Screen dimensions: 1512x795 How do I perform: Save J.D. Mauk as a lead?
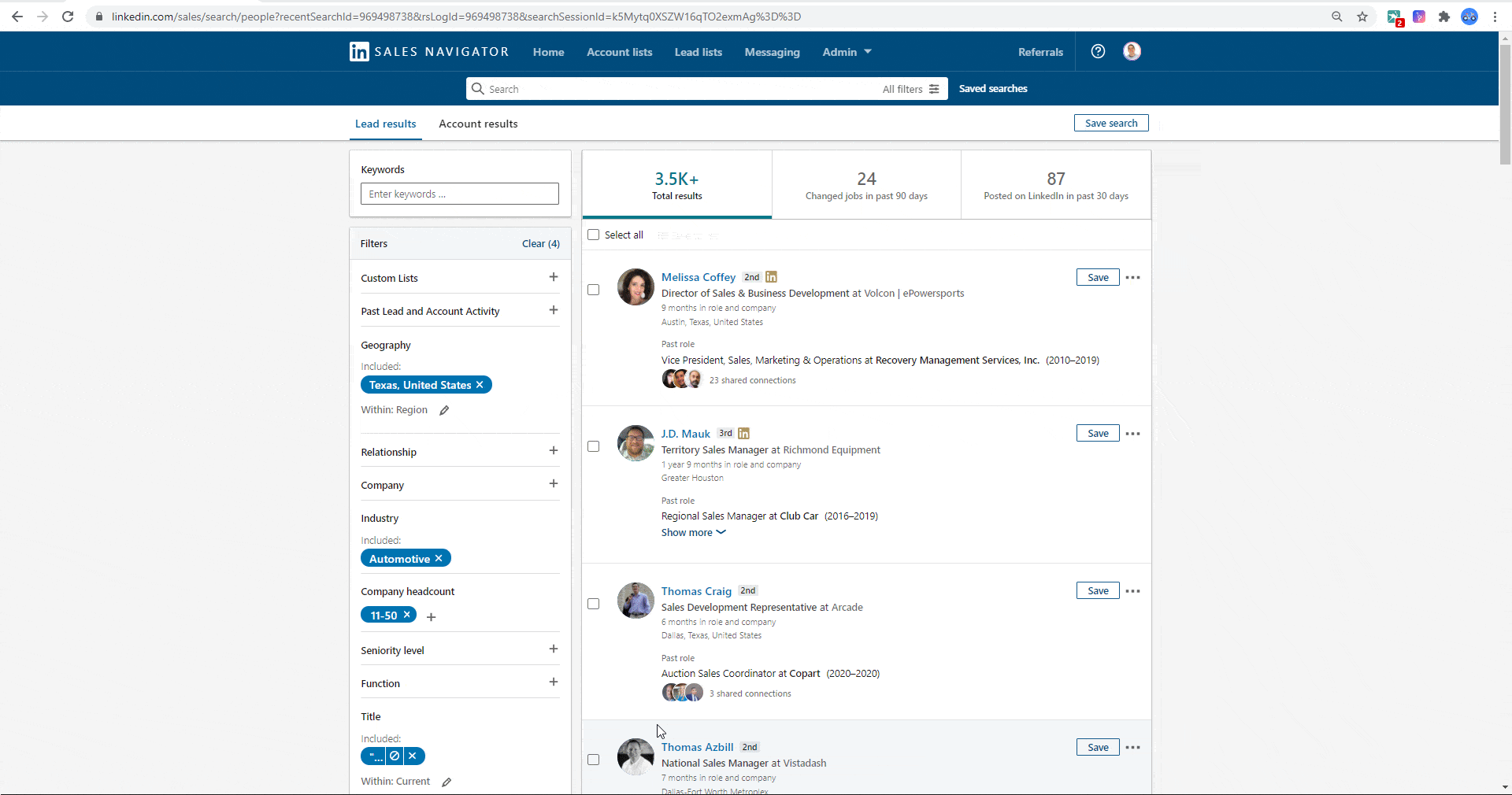pyautogui.click(x=1098, y=433)
